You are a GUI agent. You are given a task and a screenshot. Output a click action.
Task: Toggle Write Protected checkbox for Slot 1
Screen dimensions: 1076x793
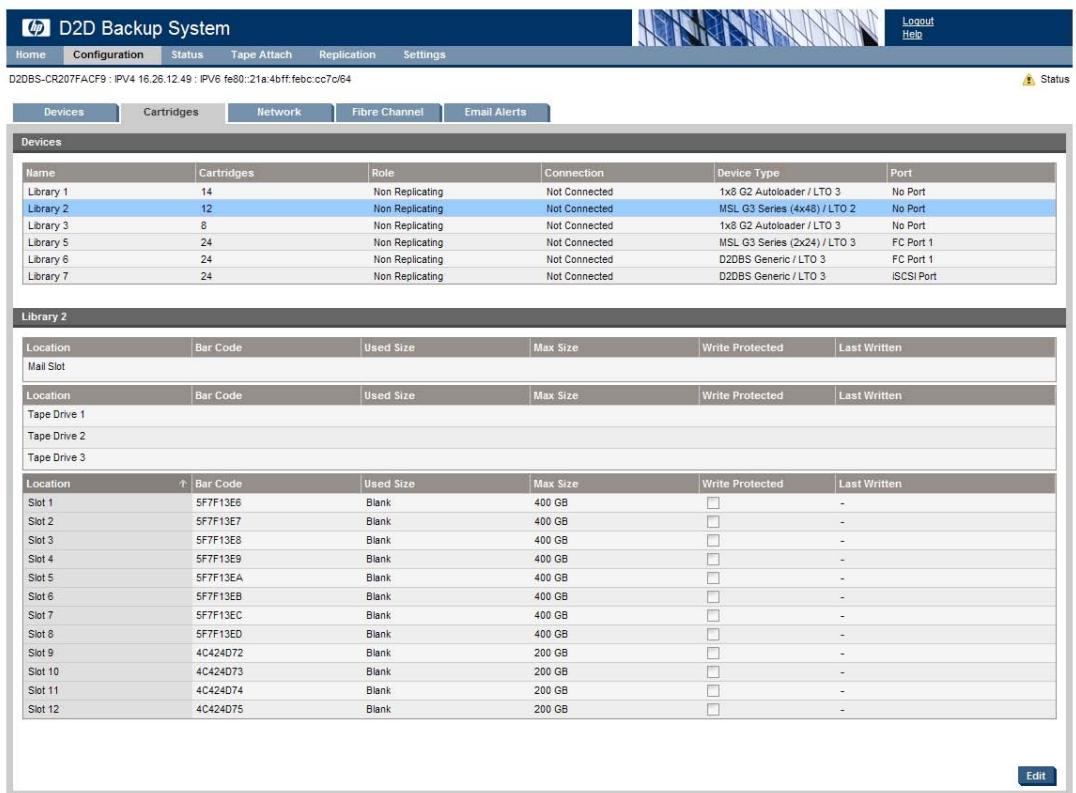713,503
